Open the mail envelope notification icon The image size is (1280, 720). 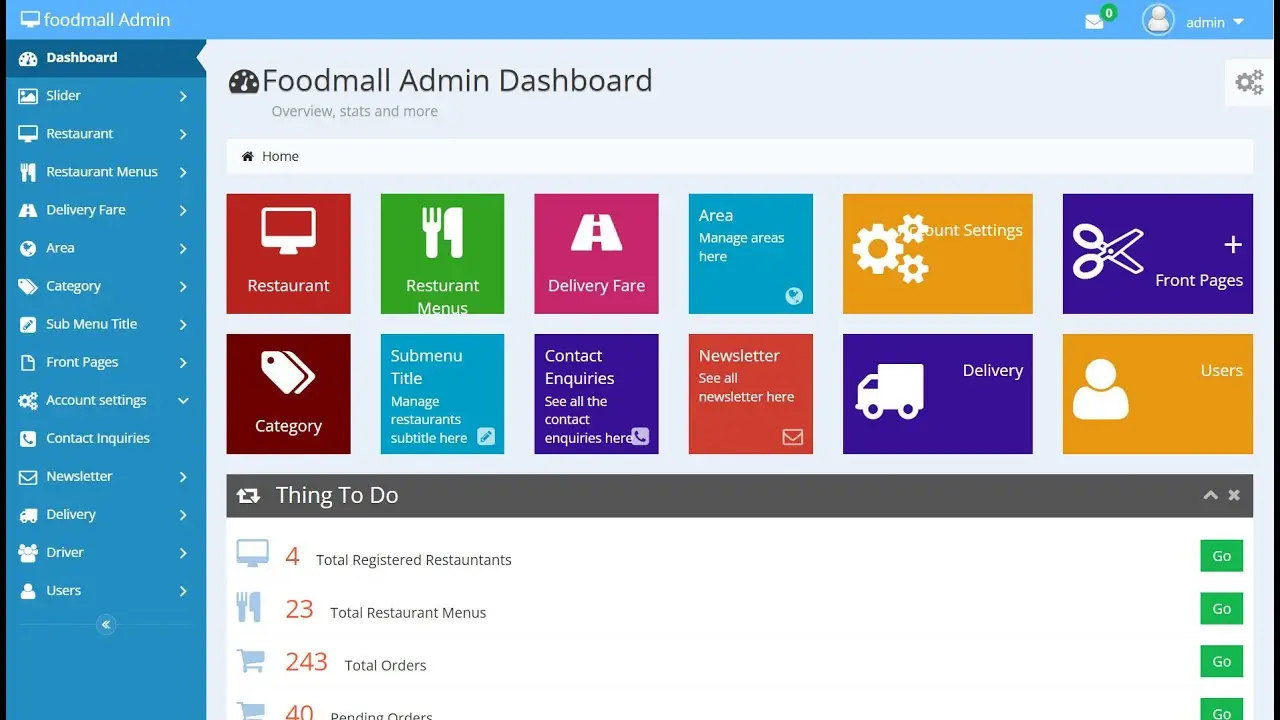click(1094, 22)
